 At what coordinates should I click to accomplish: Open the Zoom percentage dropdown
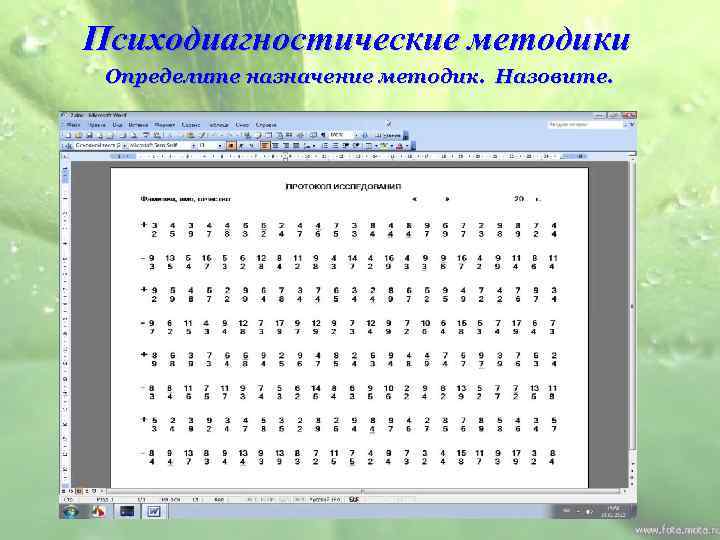click(x=357, y=135)
